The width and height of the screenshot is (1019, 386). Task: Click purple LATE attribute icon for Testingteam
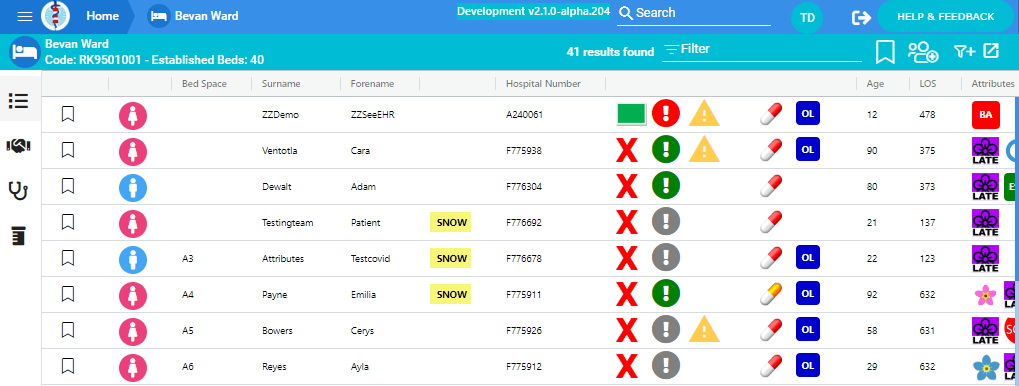click(x=985, y=222)
